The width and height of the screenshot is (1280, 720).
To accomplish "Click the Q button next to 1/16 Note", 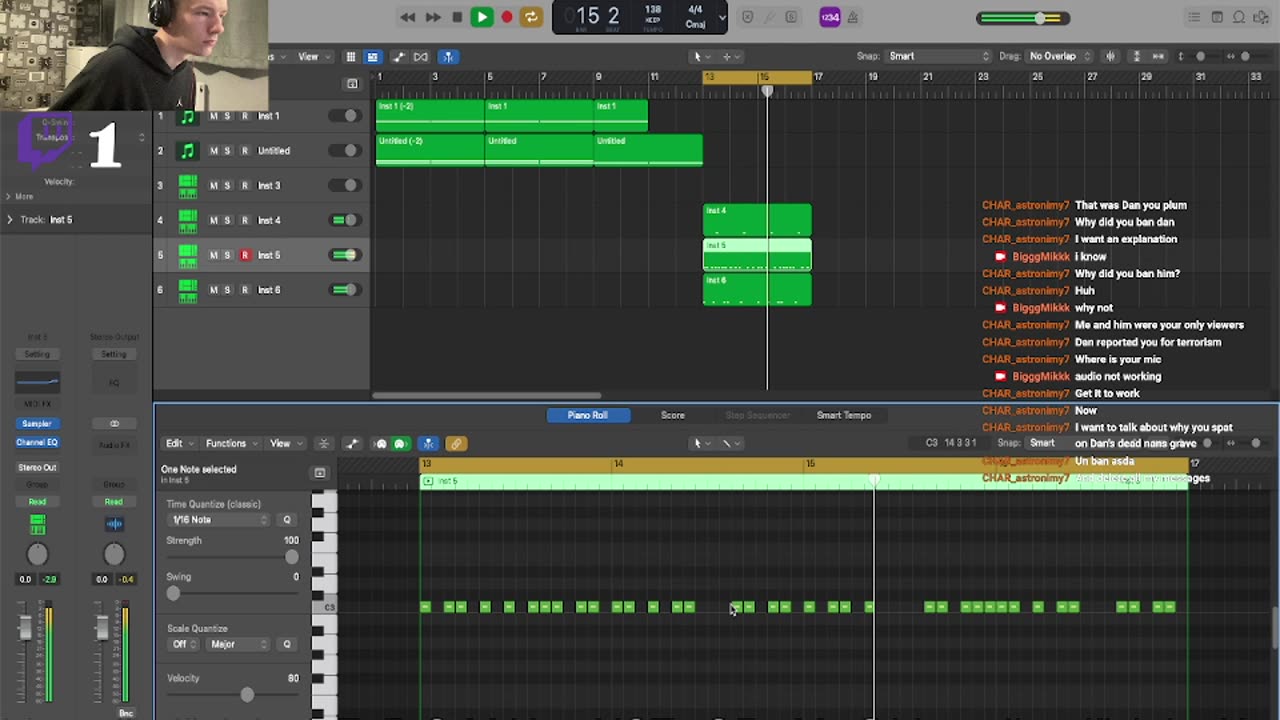I will 287,520.
